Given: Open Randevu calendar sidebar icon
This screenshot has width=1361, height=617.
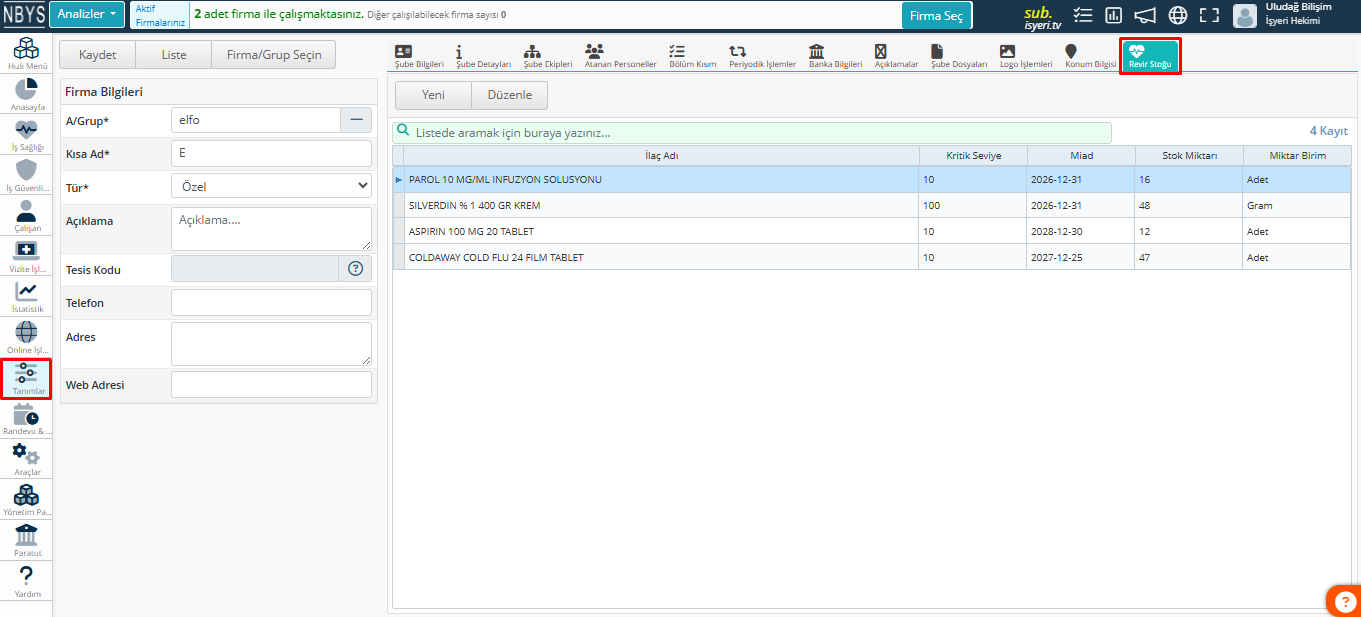Looking at the screenshot, I should point(27,419).
